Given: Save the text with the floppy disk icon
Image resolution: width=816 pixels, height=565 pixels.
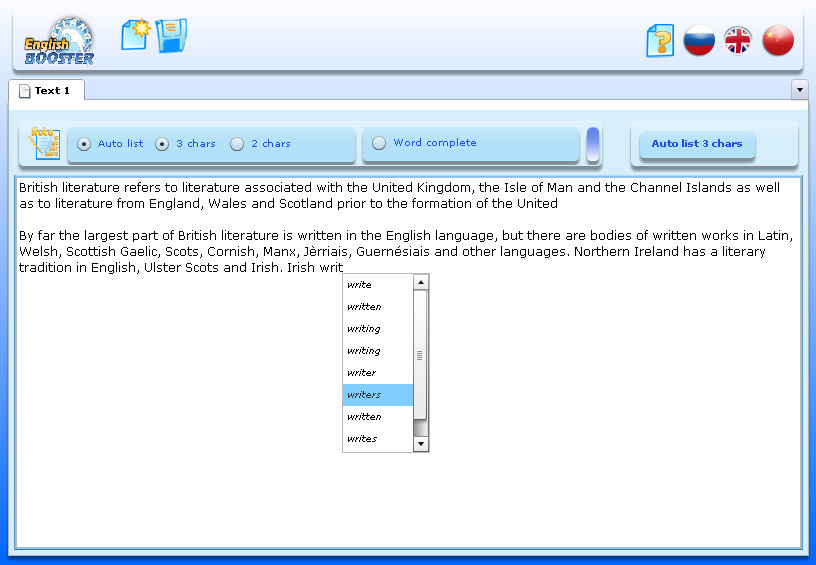Looking at the screenshot, I should click(x=172, y=36).
